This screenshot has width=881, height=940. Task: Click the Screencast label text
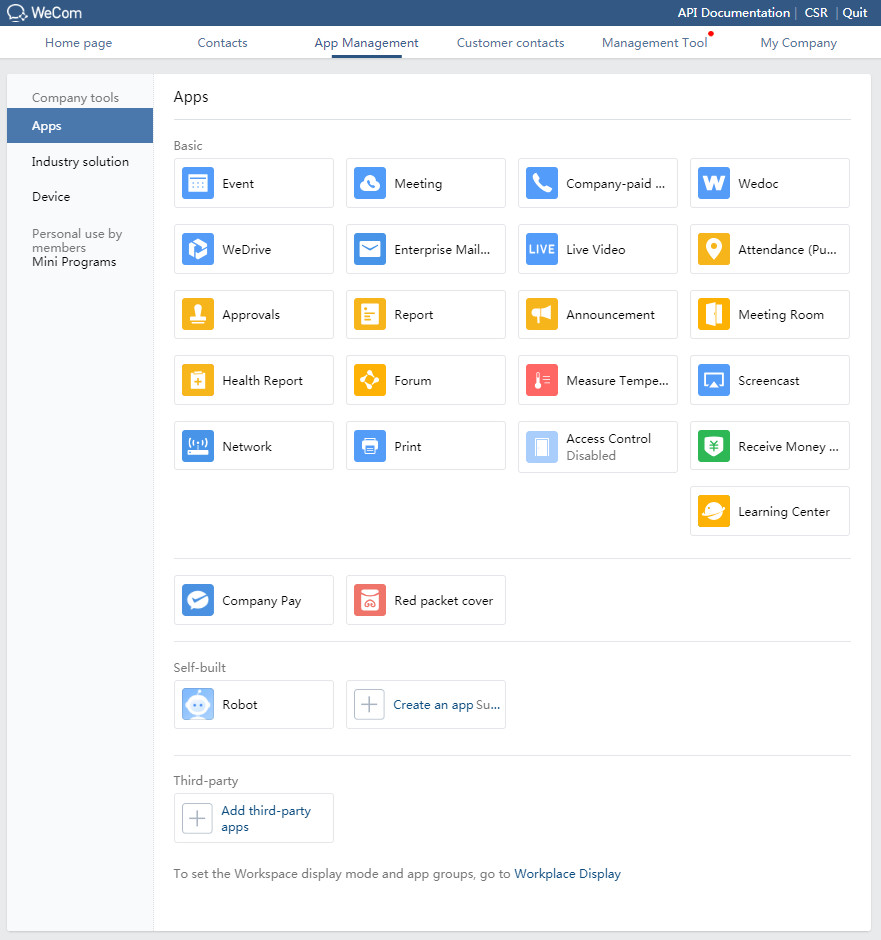768,381
